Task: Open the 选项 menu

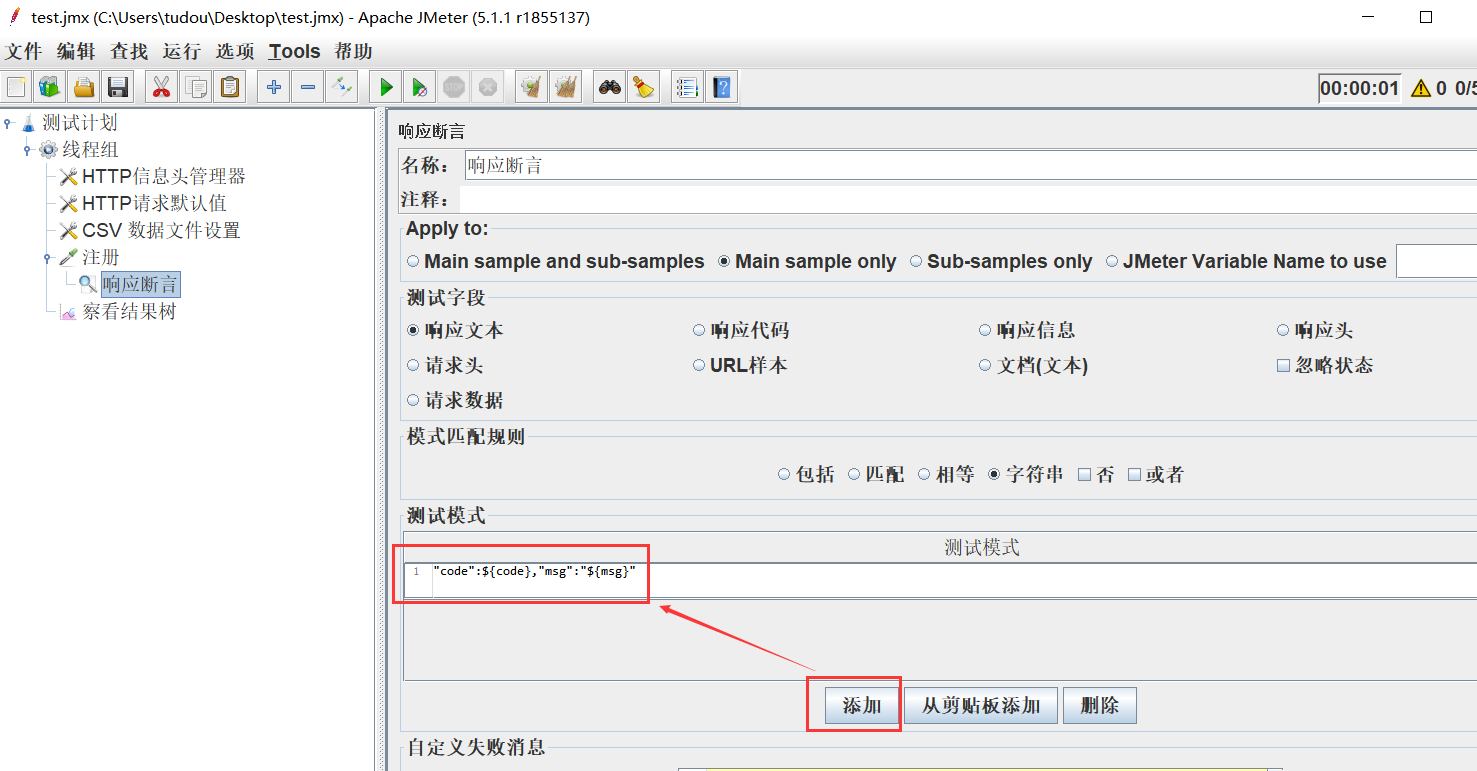Action: pyautogui.click(x=235, y=51)
